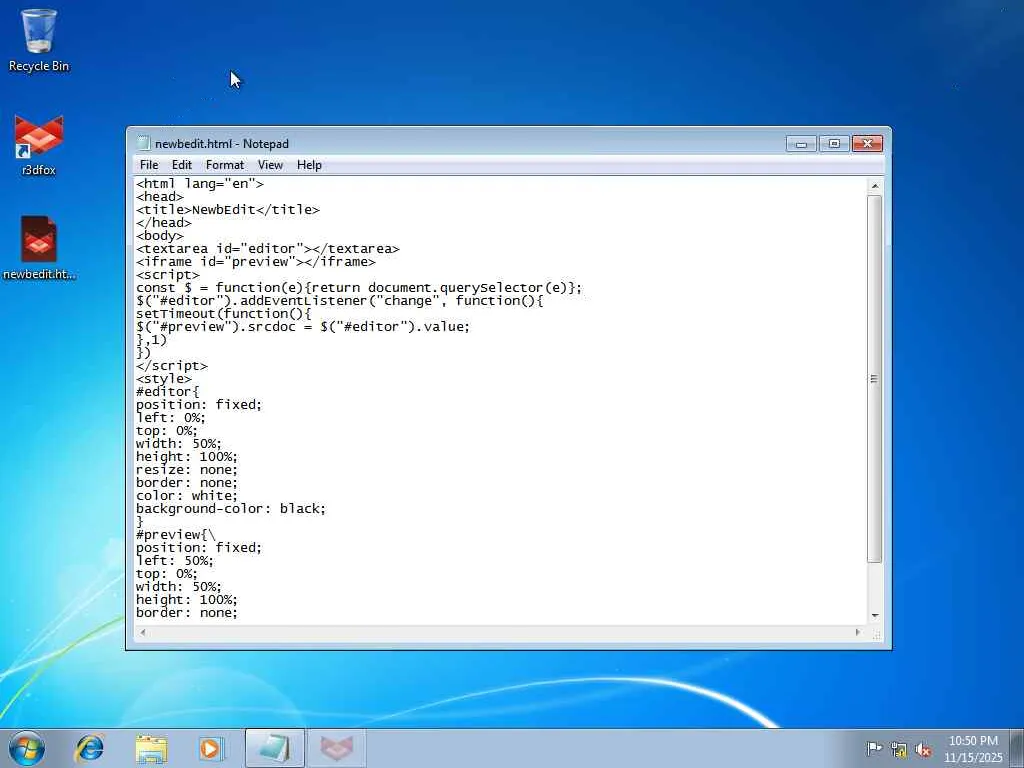Click the setTimeout(function(){ line

[x=224, y=313]
